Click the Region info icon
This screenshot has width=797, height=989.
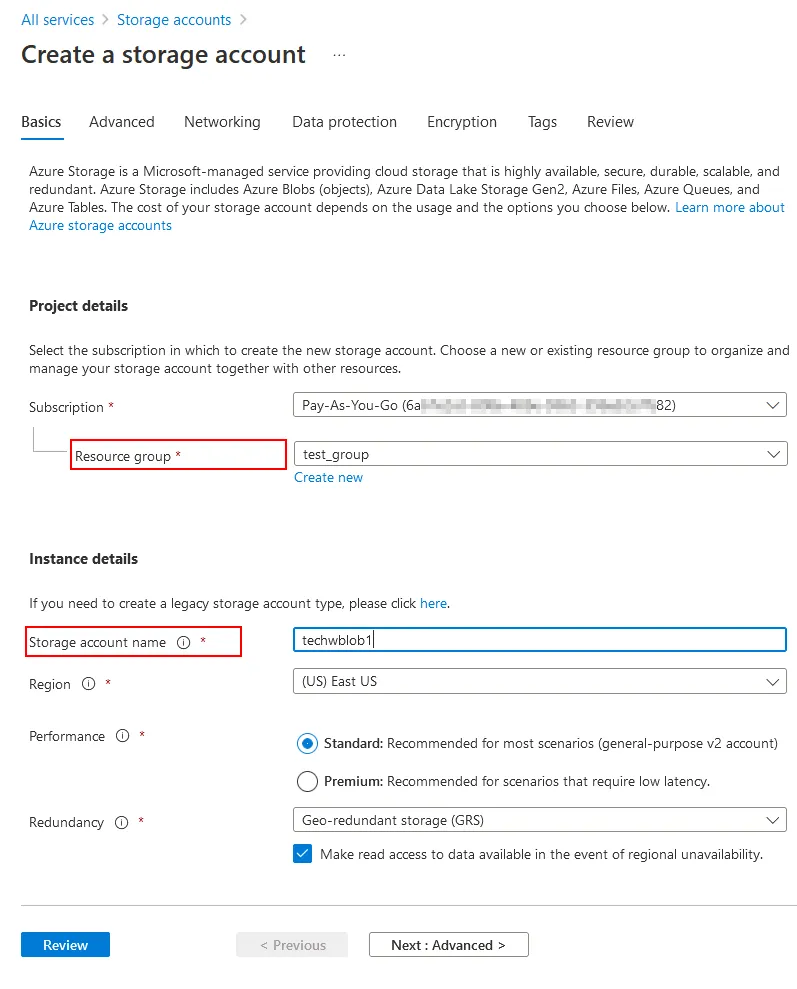pos(88,685)
